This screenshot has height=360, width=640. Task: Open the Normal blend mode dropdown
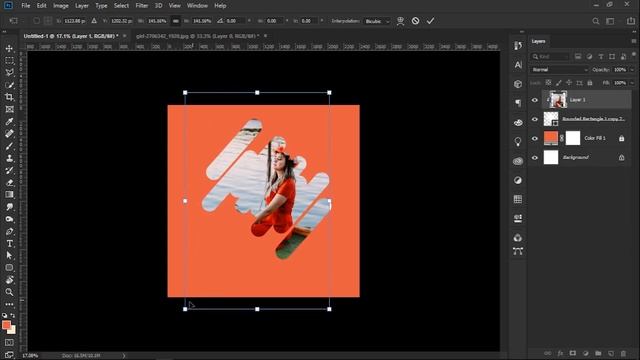pyautogui.click(x=559, y=70)
